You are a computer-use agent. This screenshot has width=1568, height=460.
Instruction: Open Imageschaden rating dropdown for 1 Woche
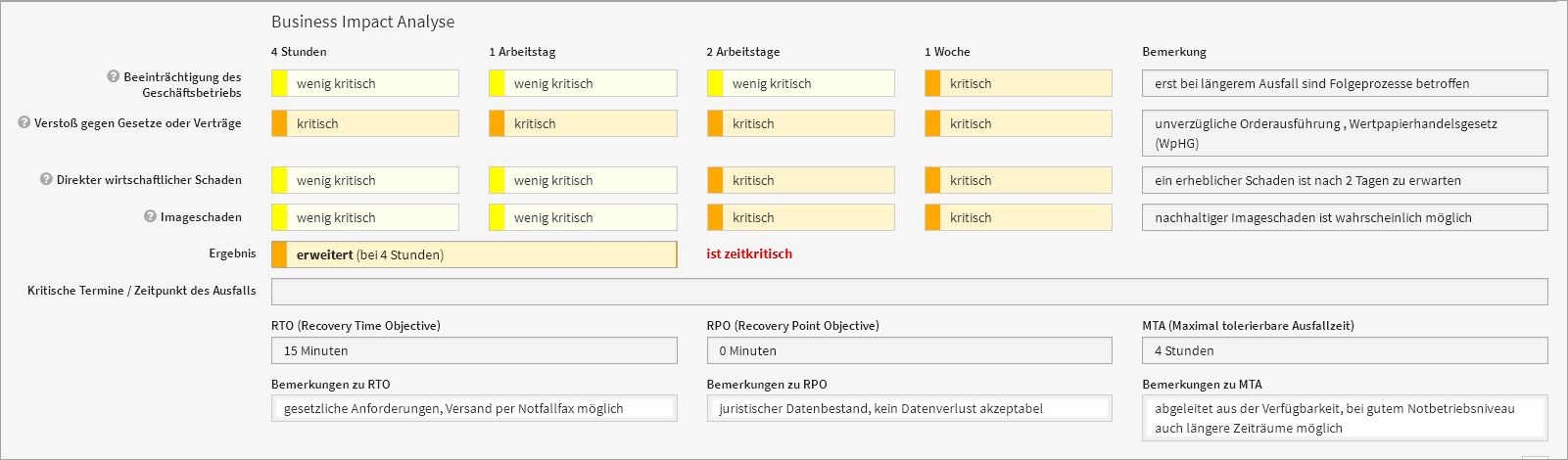pyautogui.click(x=1026, y=218)
